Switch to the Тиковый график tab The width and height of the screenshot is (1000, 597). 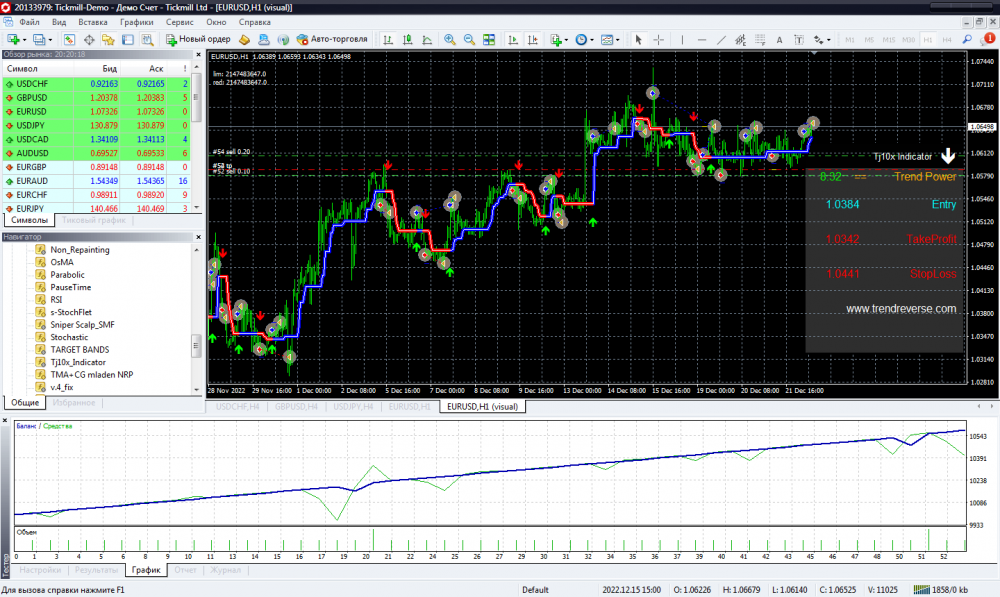click(94, 220)
